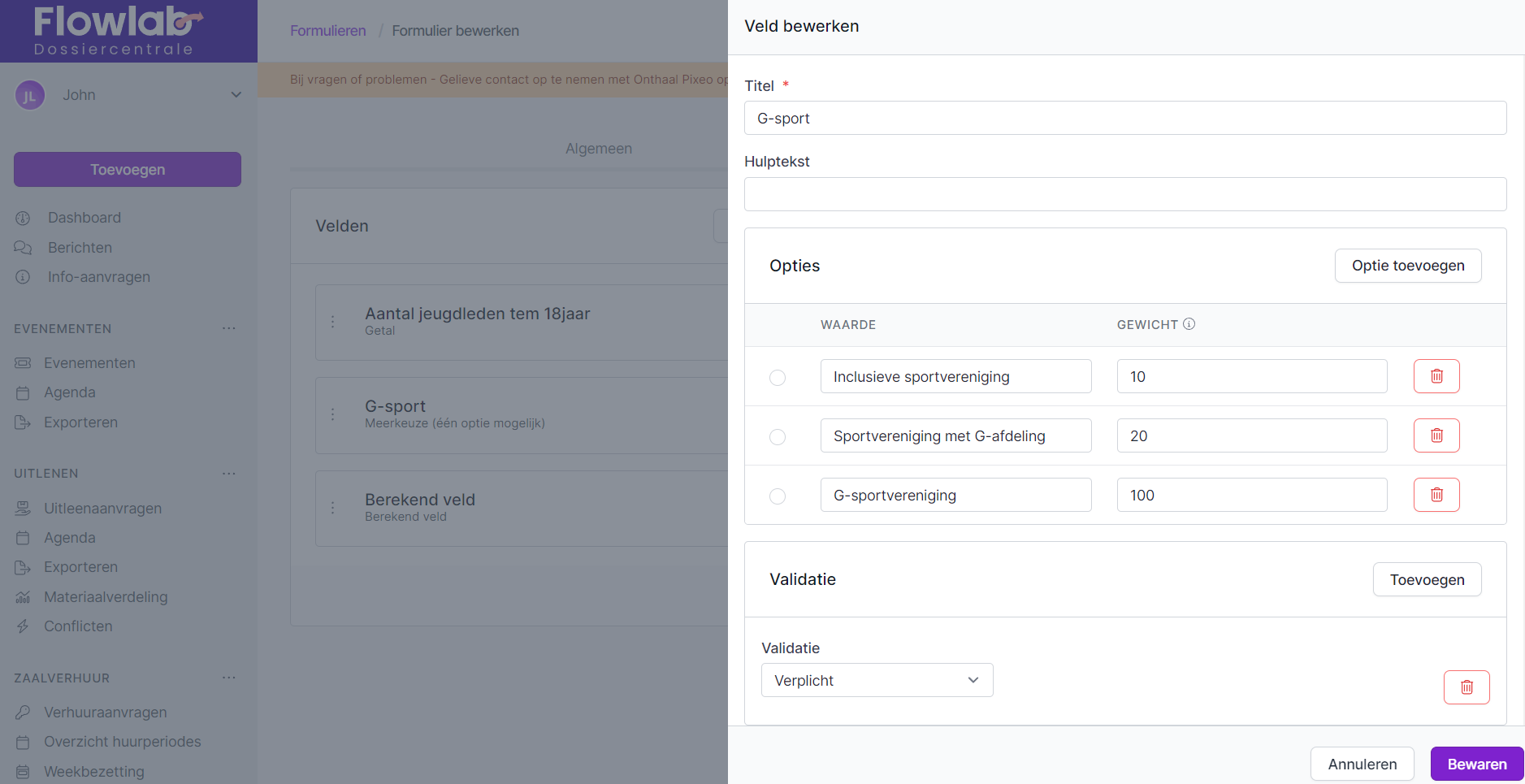The height and width of the screenshot is (784, 1525).
Task: Click the Gewicht info icon
Action: coord(1189,324)
